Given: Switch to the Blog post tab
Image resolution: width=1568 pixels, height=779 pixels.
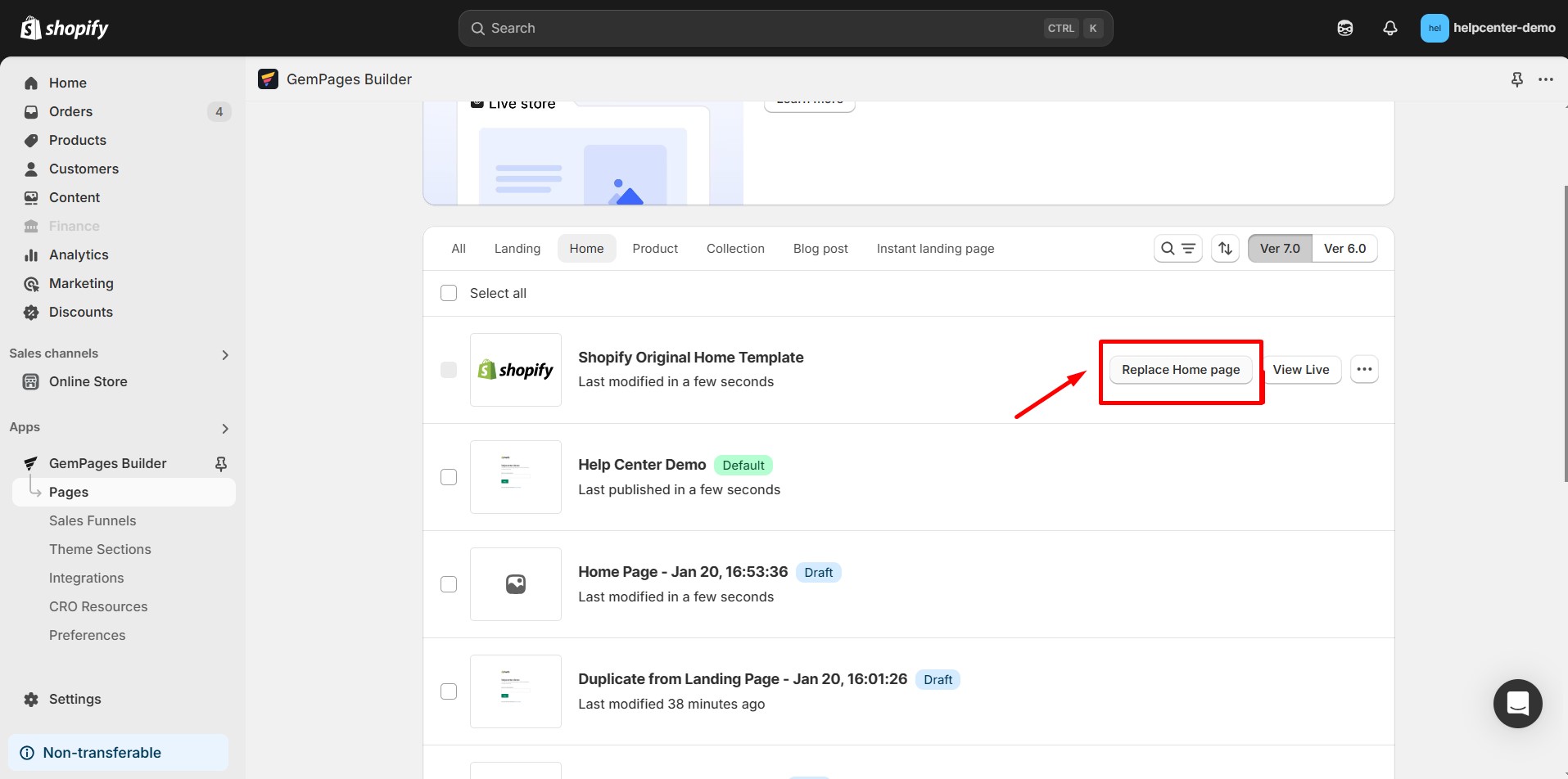Looking at the screenshot, I should 820,248.
